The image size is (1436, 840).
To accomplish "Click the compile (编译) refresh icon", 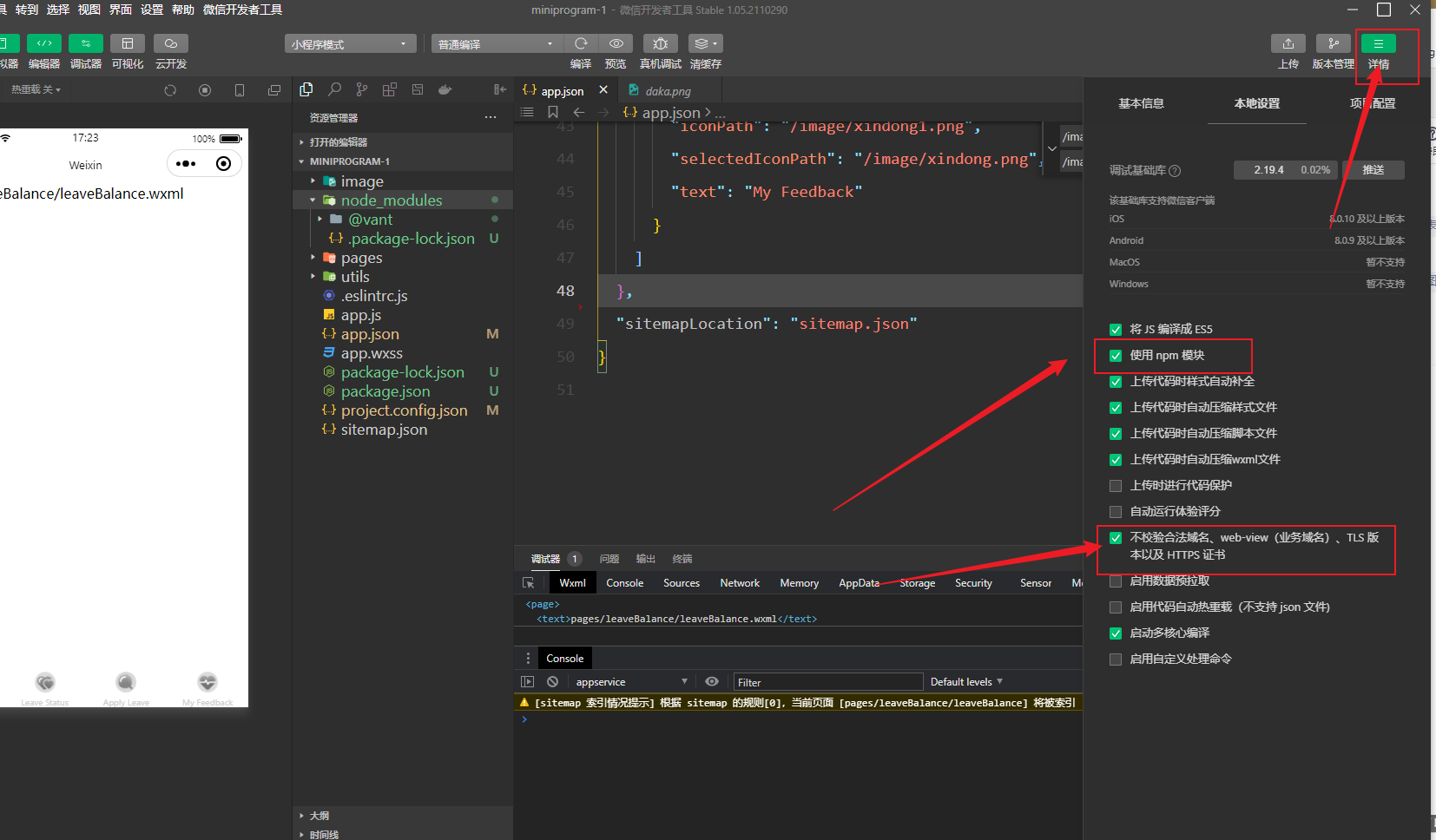I will click(x=581, y=43).
